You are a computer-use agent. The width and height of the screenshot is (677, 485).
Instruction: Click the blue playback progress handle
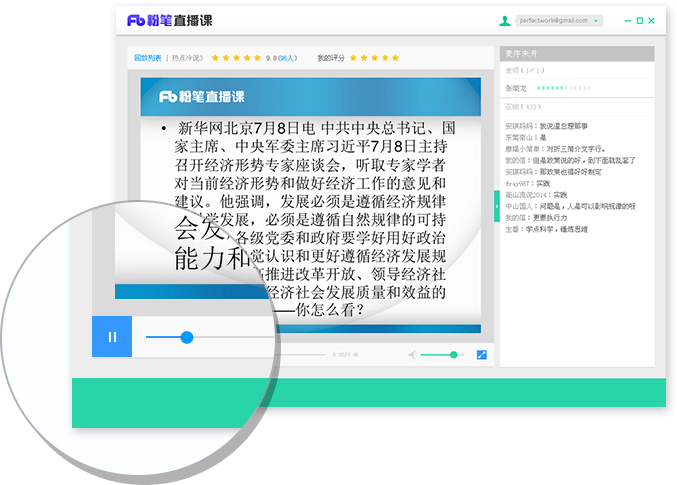[187, 337]
